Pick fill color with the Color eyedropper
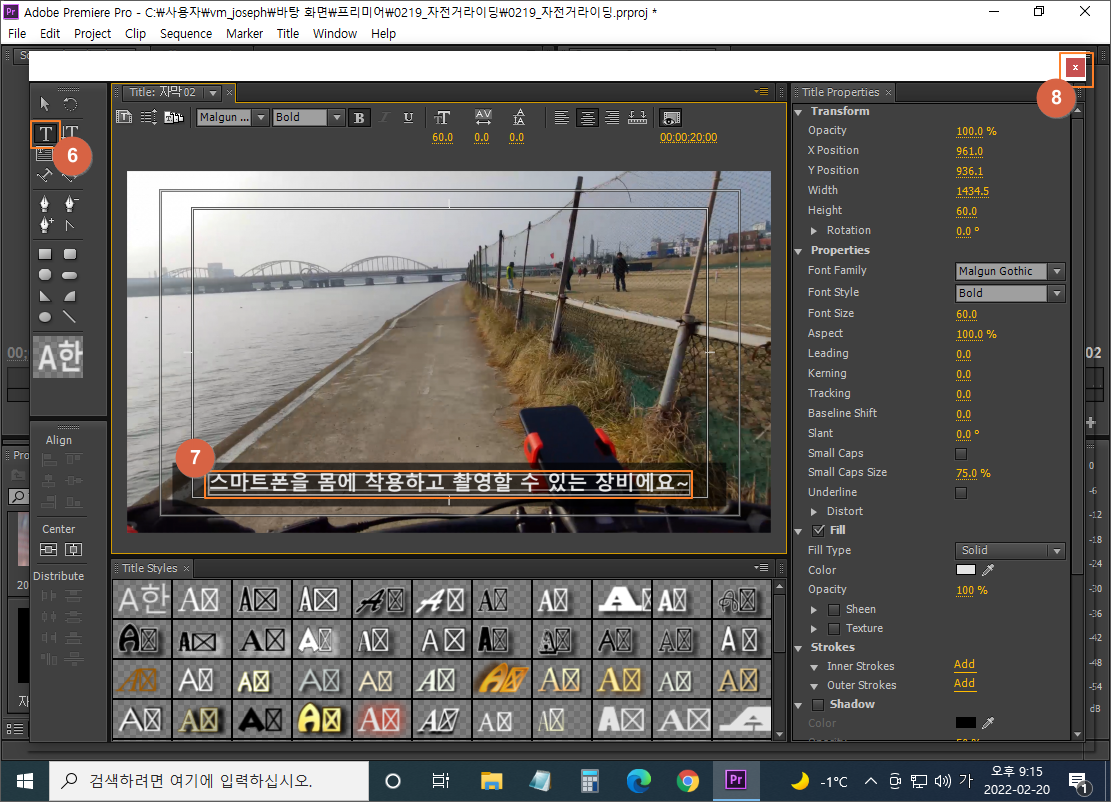This screenshot has height=802, width=1111. (x=988, y=570)
